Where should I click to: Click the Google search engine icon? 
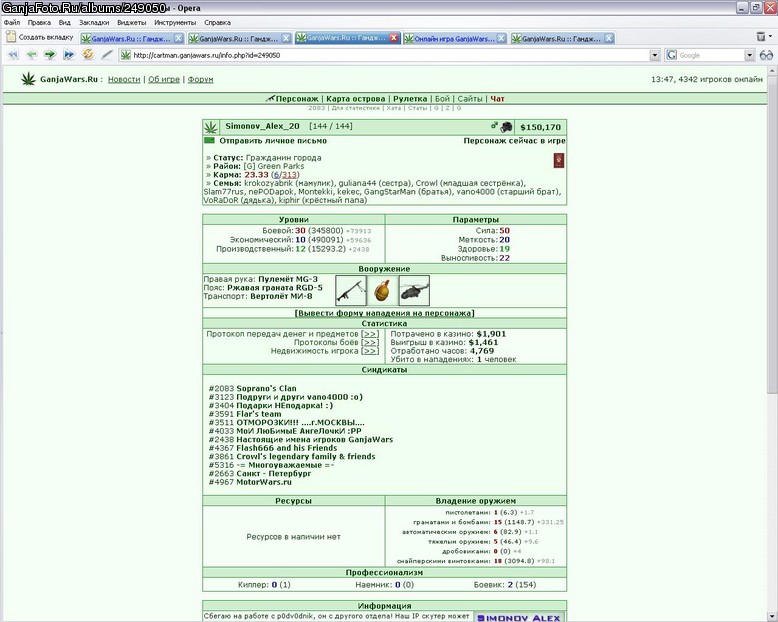(x=672, y=55)
